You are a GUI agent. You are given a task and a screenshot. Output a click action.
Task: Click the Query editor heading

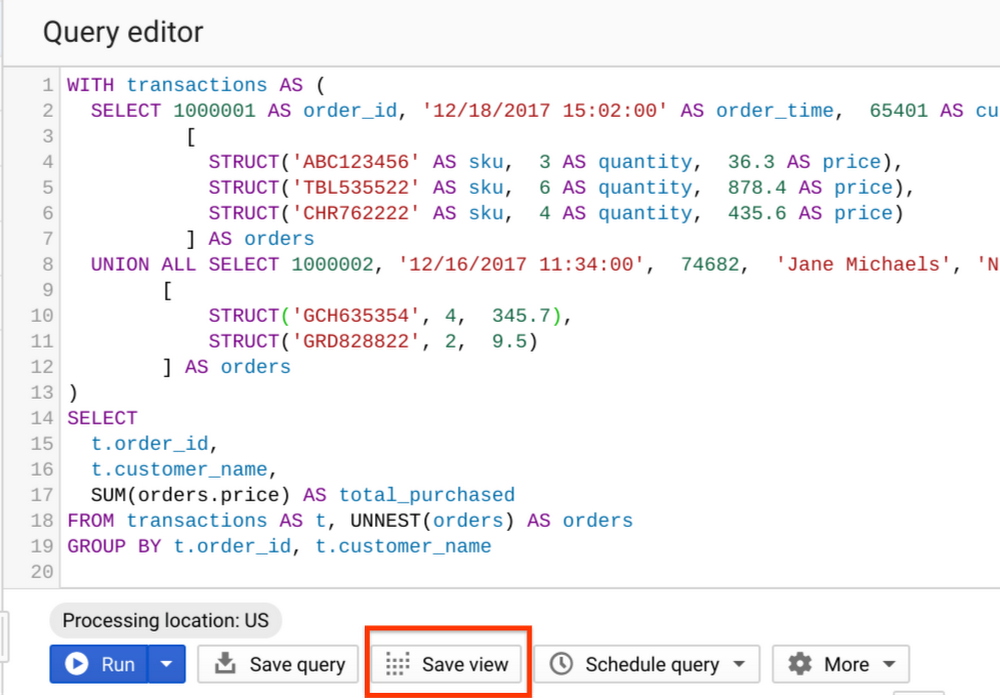(x=122, y=32)
